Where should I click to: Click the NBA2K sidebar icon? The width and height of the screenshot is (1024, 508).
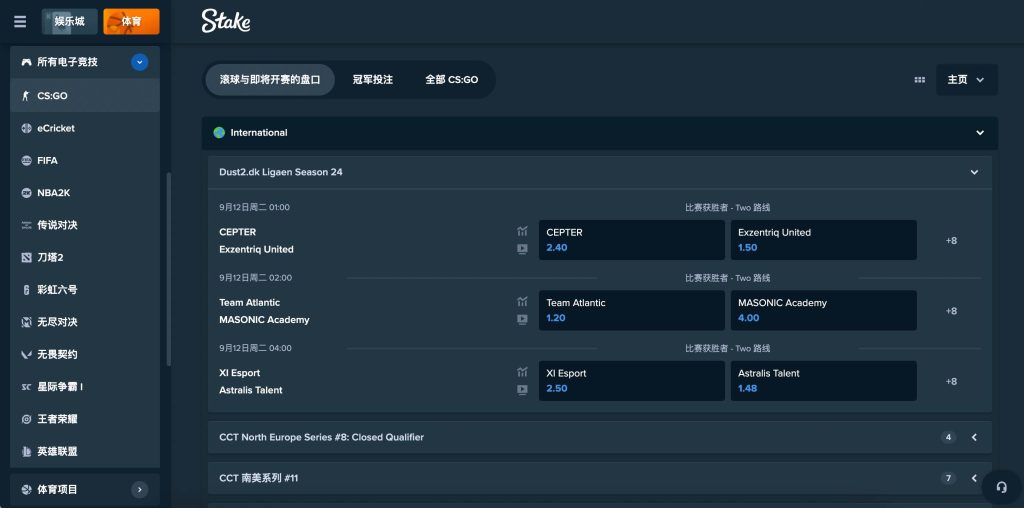click(x=26, y=193)
